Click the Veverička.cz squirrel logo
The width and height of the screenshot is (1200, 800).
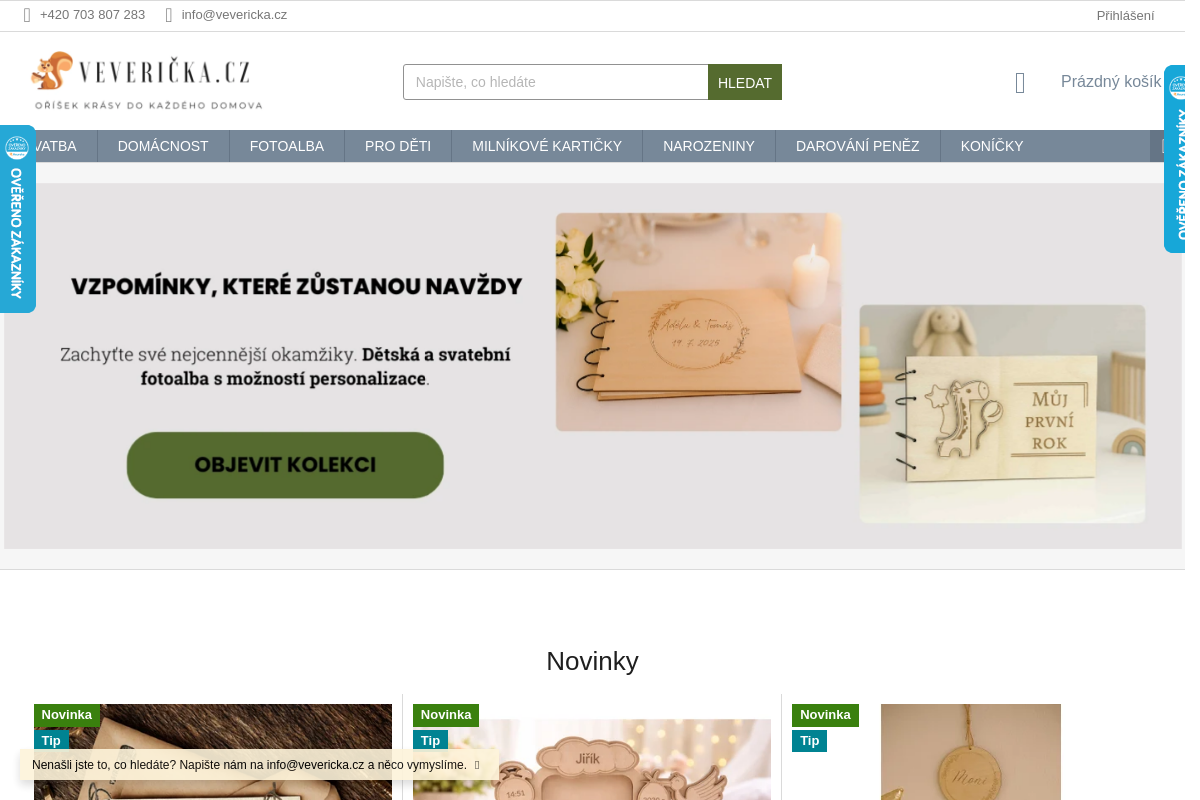click(x=148, y=81)
